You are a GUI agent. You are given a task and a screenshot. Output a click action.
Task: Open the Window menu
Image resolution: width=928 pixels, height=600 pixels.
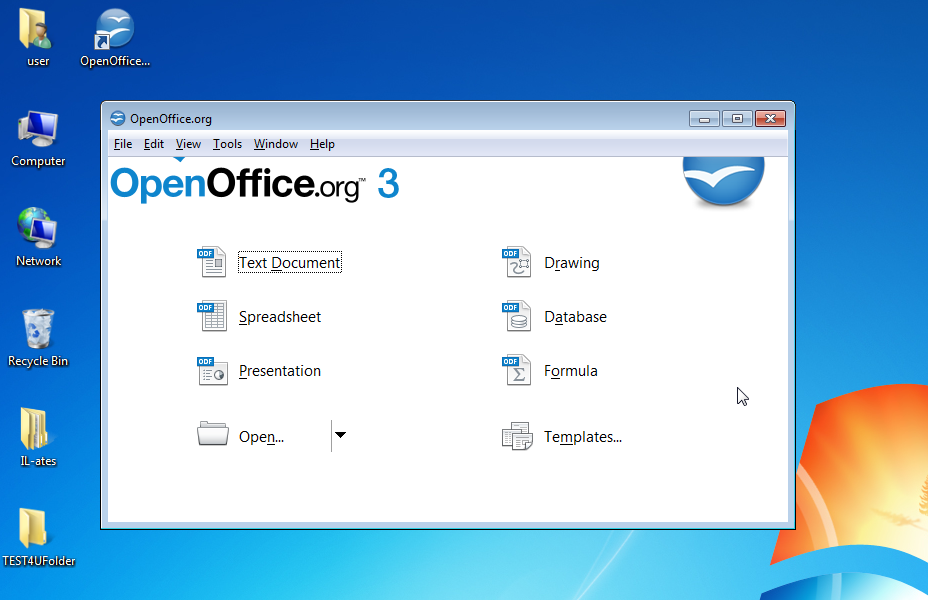[x=276, y=144]
